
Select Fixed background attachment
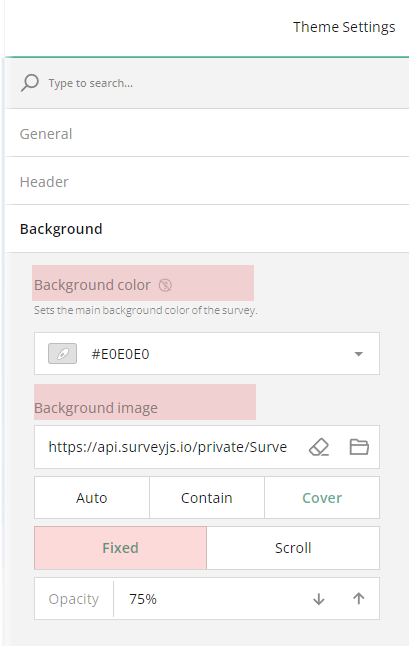point(120,548)
